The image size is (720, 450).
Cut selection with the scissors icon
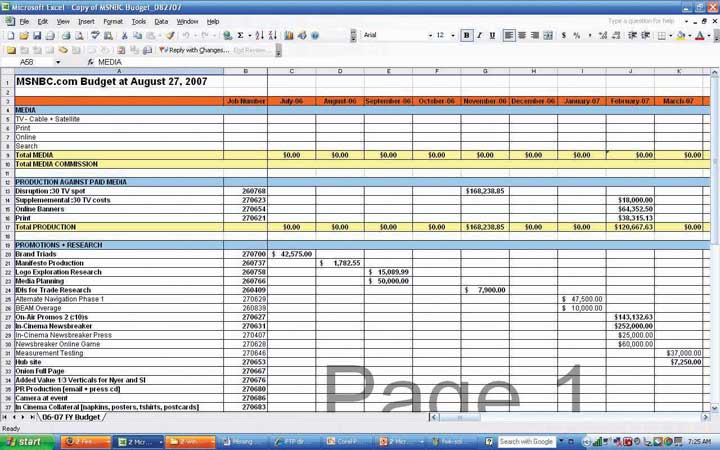124,35
